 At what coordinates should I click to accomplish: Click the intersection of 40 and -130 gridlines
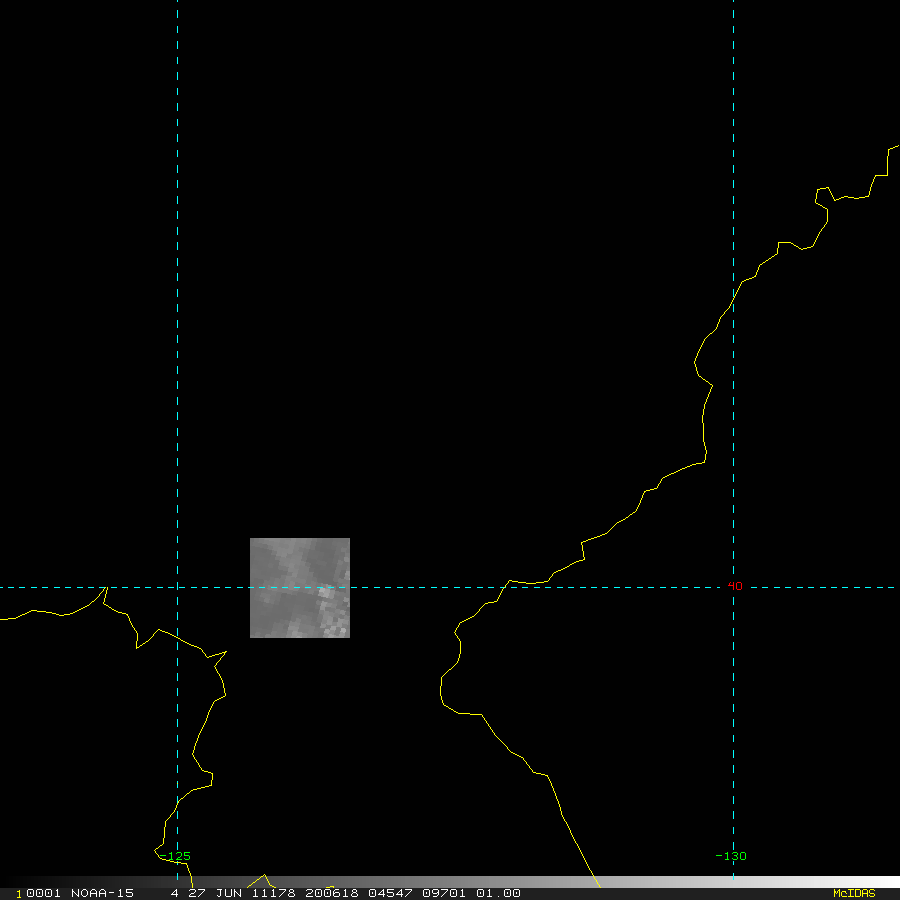pyautogui.click(x=733, y=587)
